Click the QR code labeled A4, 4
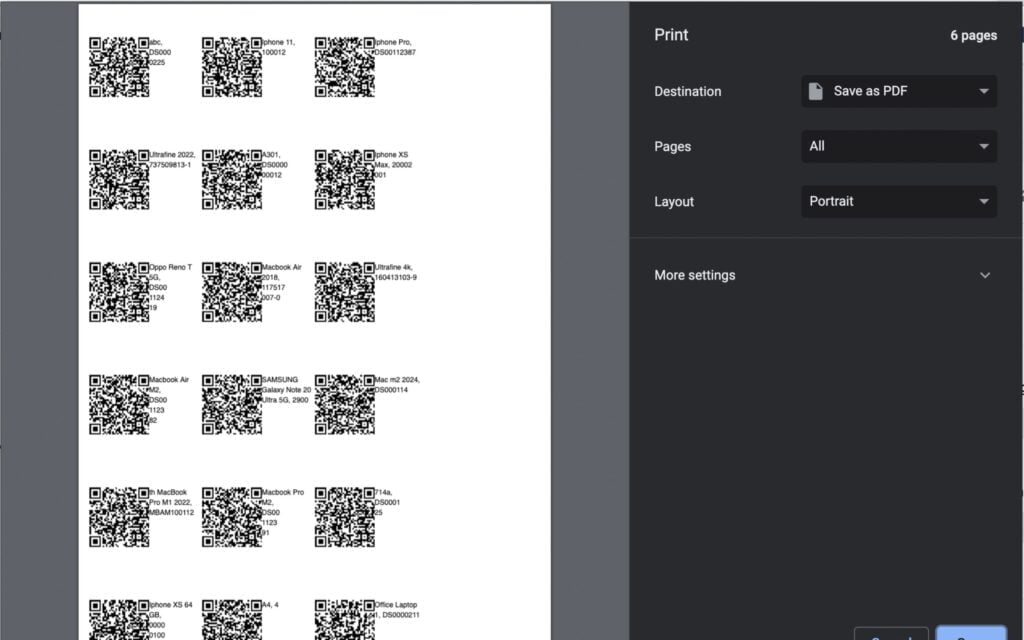The image size is (1024, 640). tap(232, 620)
